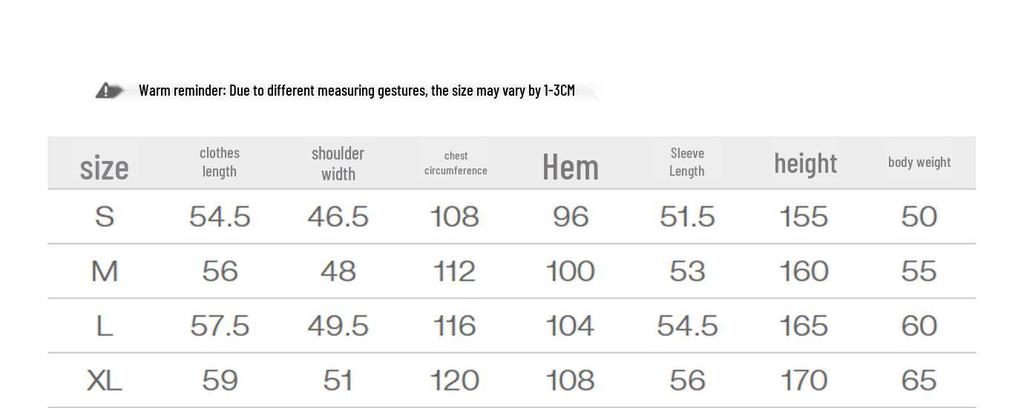Click the 54.5 clothes length for size S
1024x408 pixels.
pyautogui.click(x=219, y=217)
